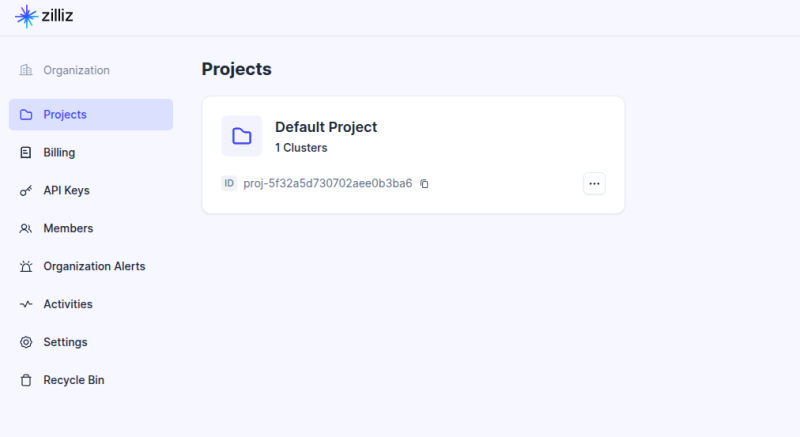This screenshot has width=800, height=437.
Task: Click the API Keys key icon
Action: point(26,190)
